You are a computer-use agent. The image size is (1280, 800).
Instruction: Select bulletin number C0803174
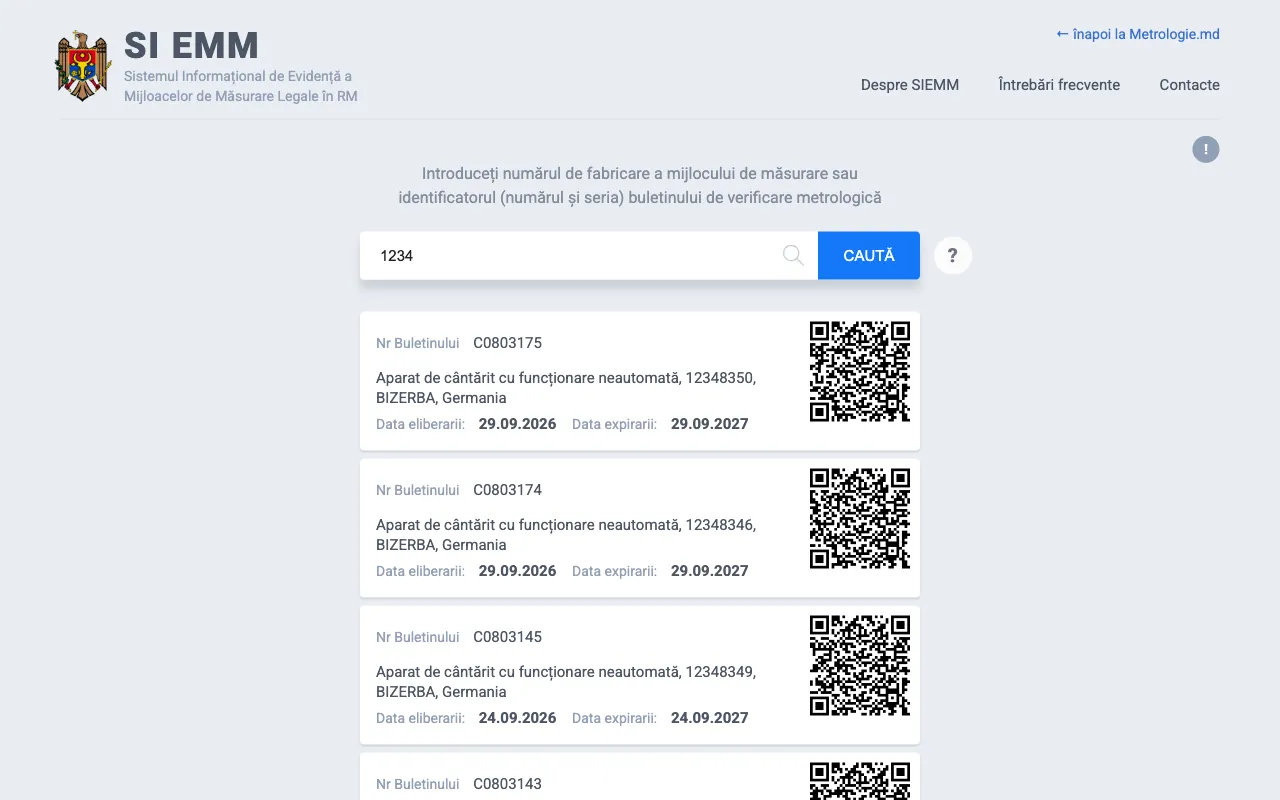(507, 490)
